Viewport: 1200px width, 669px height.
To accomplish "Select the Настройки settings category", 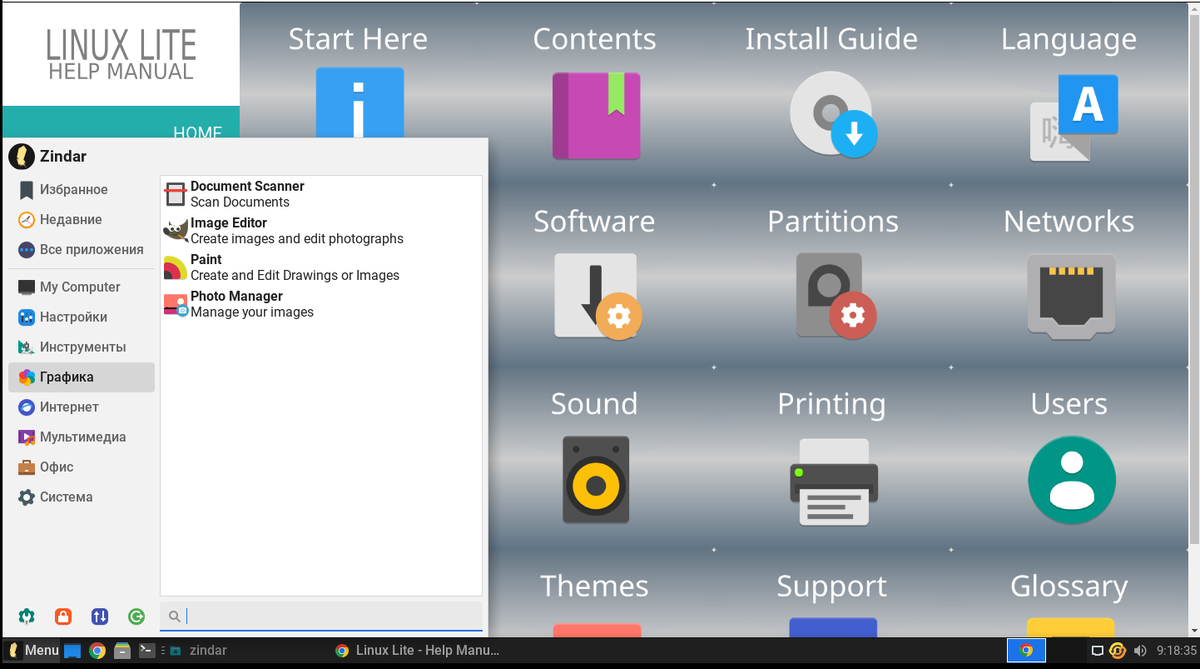I will tap(81, 317).
